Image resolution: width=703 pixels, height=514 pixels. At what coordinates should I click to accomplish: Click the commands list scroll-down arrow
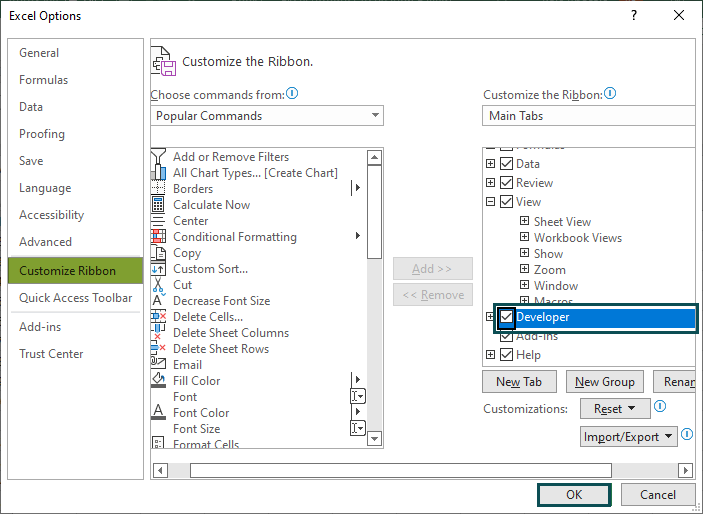click(374, 438)
